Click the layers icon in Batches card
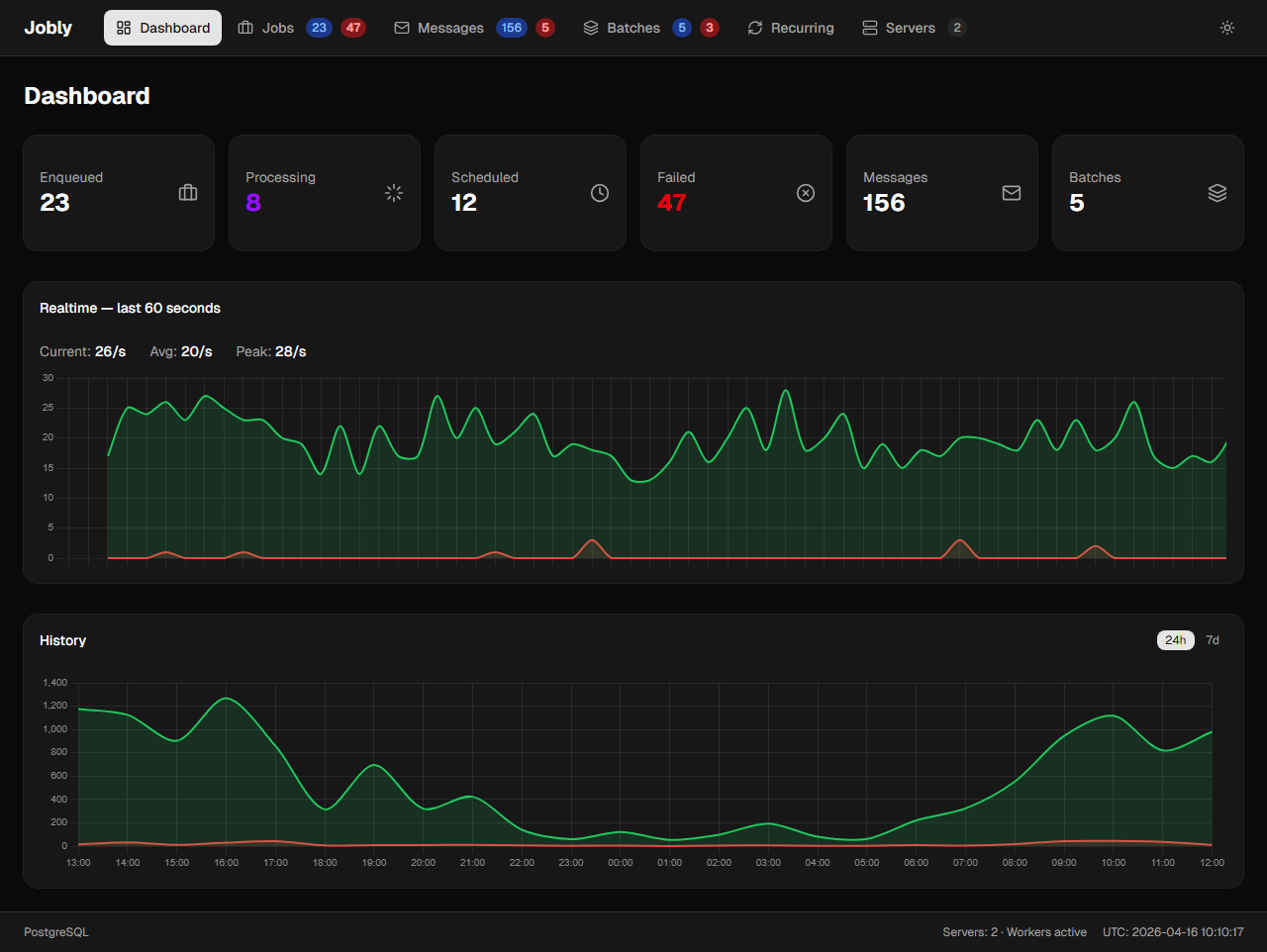 pos(1218,193)
